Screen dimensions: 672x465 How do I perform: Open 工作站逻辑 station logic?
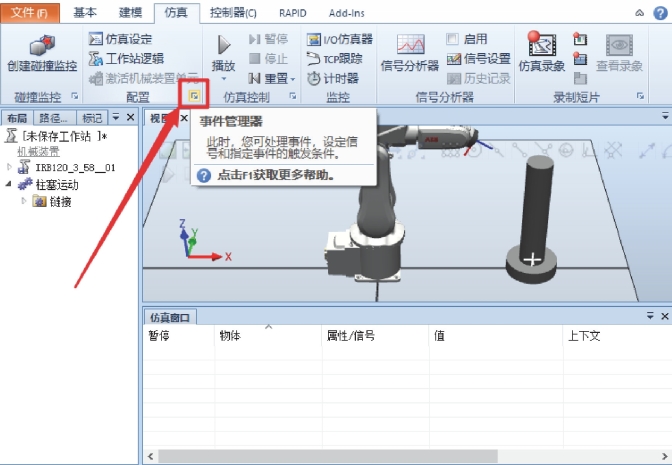click(x=126, y=58)
